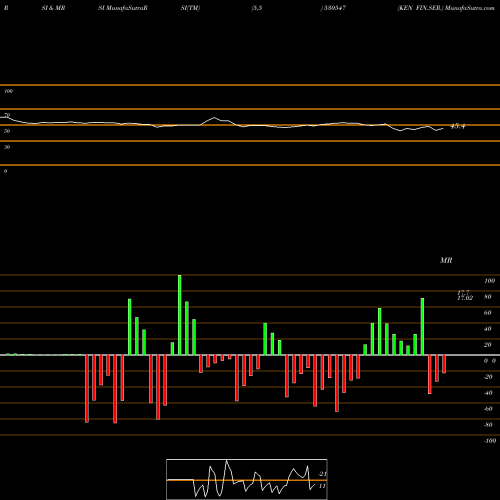Image resolution: width=500 pixels, height=500 pixels.
Task: Click the RSI axis label 0
Action: 5,171
